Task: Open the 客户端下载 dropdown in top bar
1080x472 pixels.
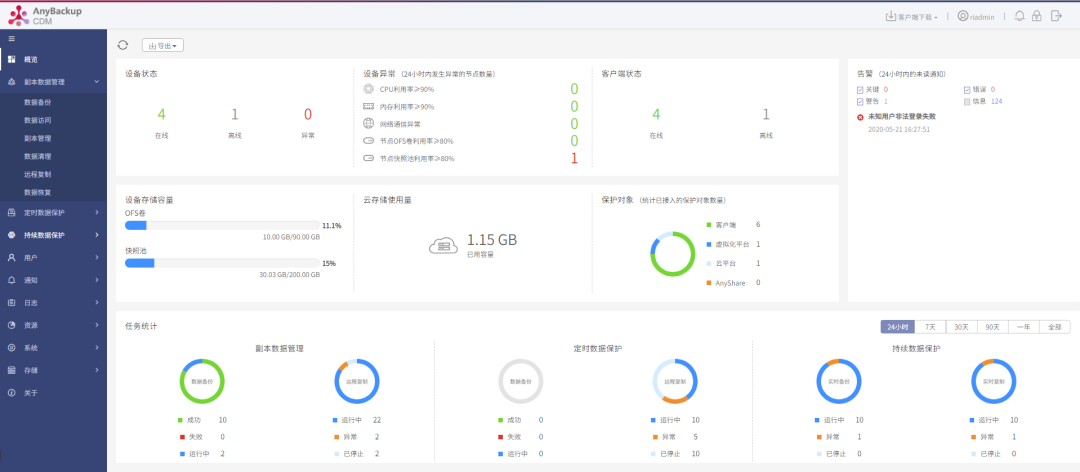Action: (912, 16)
